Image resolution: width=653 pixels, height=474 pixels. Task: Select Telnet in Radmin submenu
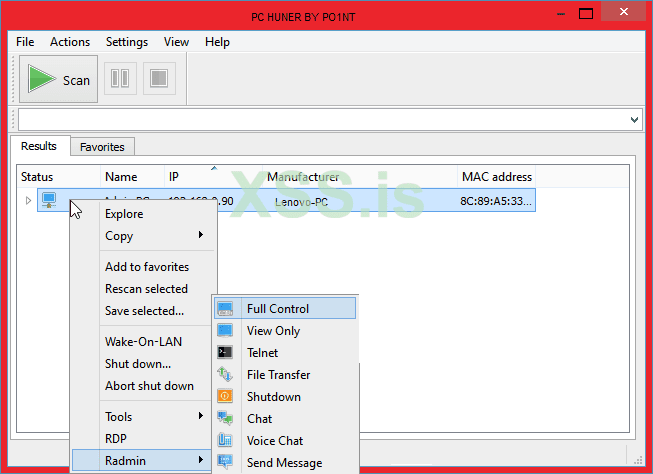(x=285, y=352)
